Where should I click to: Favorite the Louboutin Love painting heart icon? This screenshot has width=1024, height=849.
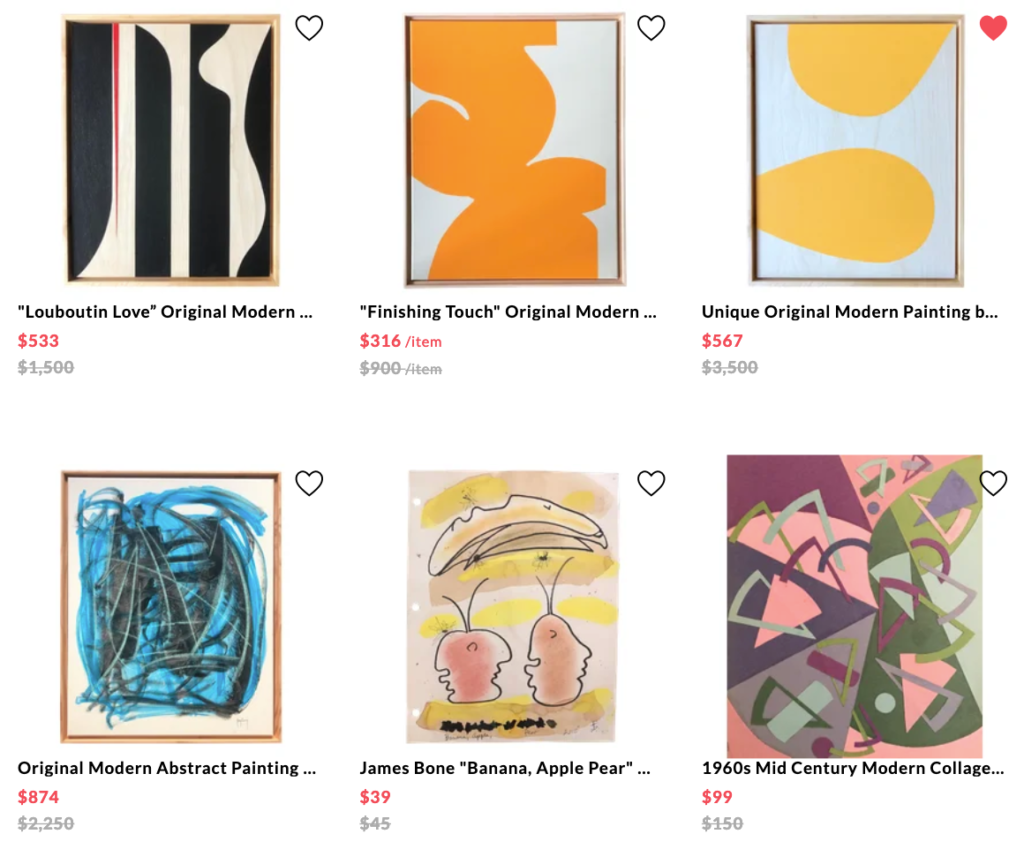[x=309, y=28]
